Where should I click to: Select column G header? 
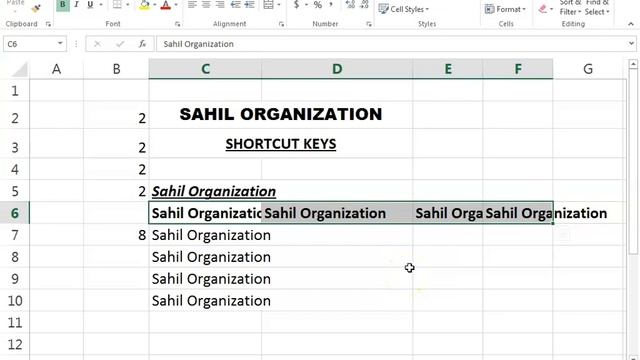(588, 69)
